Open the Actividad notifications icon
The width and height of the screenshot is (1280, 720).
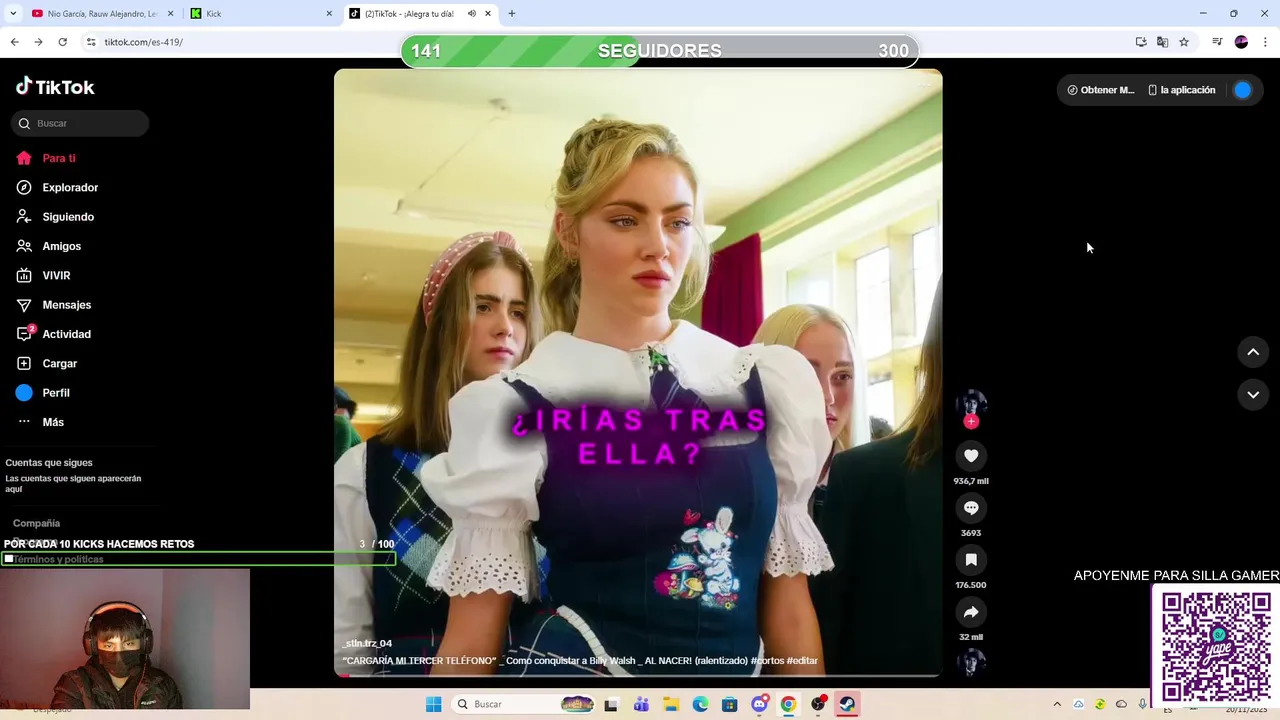tap(25, 334)
